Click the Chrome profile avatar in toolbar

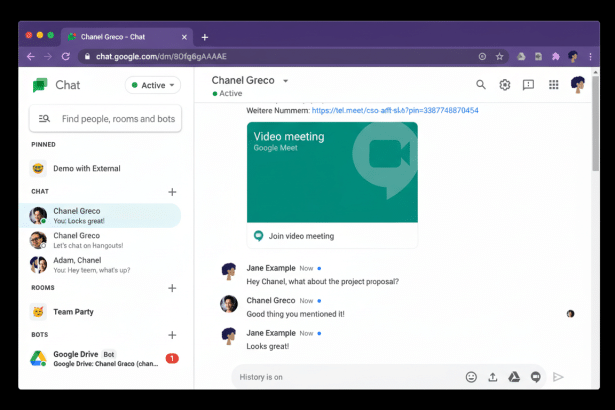click(573, 56)
